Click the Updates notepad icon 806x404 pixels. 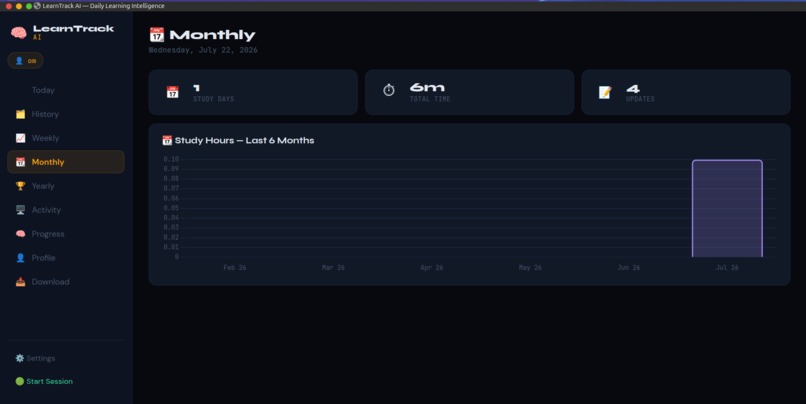[605, 92]
